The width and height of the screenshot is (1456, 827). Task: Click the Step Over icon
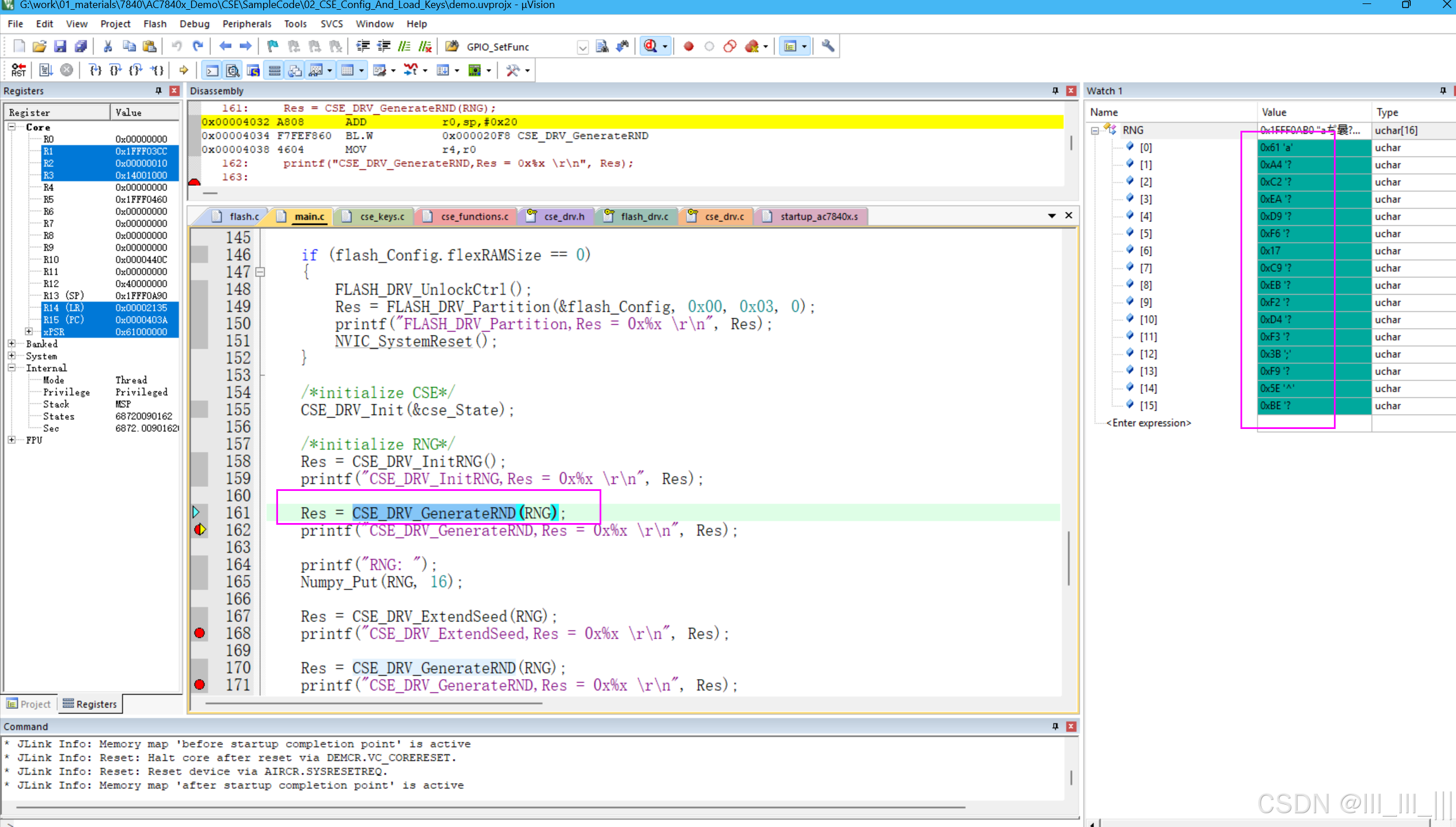[x=115, y=70]
